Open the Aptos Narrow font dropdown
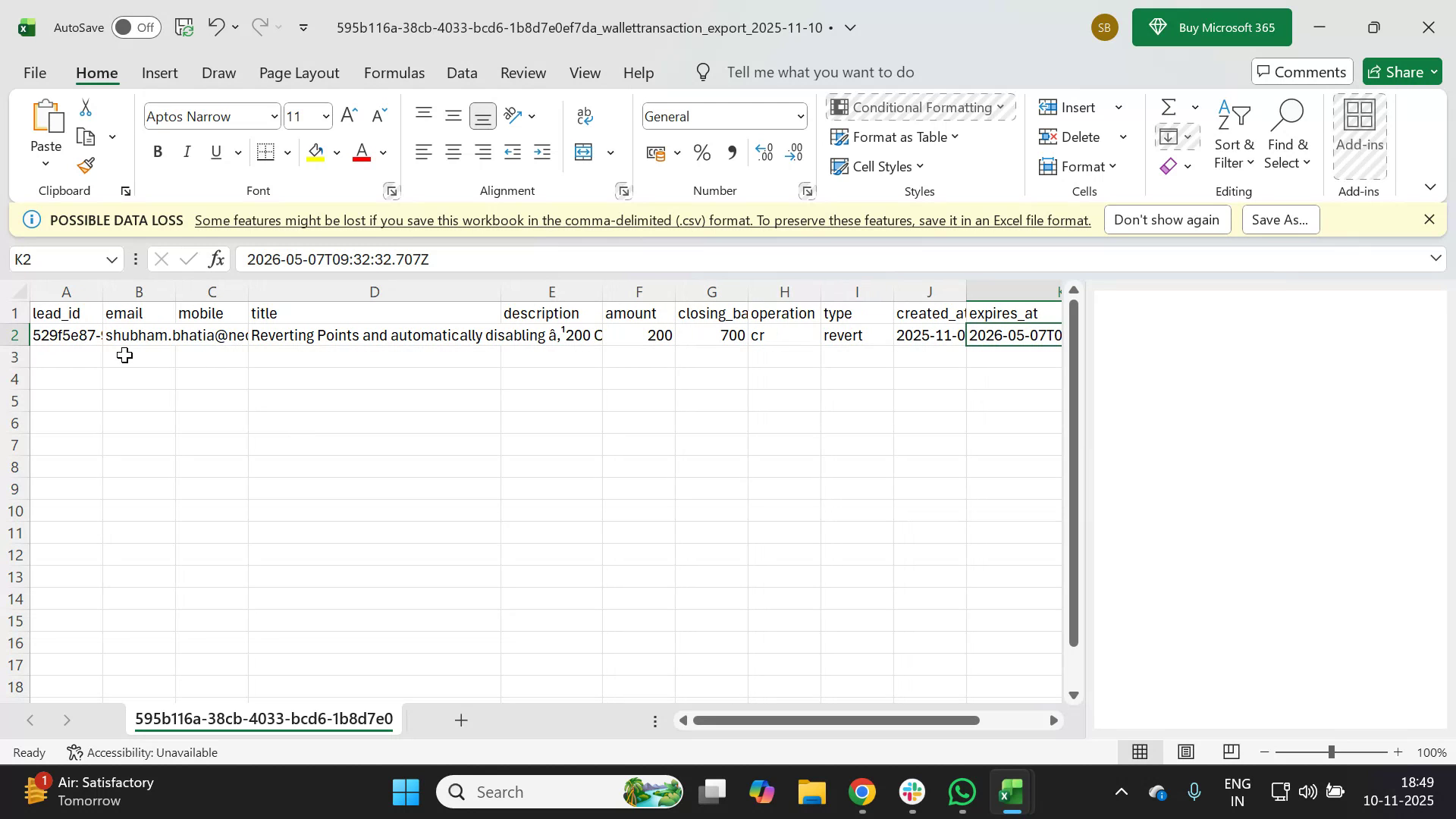This screenshot has width=1456, height=819. pyautogui.click(x=274, y=116)
